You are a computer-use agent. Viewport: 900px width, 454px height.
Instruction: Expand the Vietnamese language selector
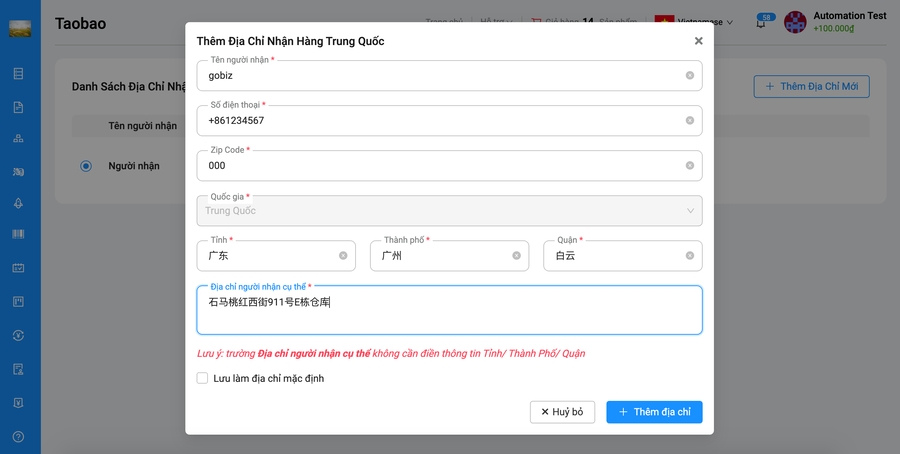(x=694, y=22)
